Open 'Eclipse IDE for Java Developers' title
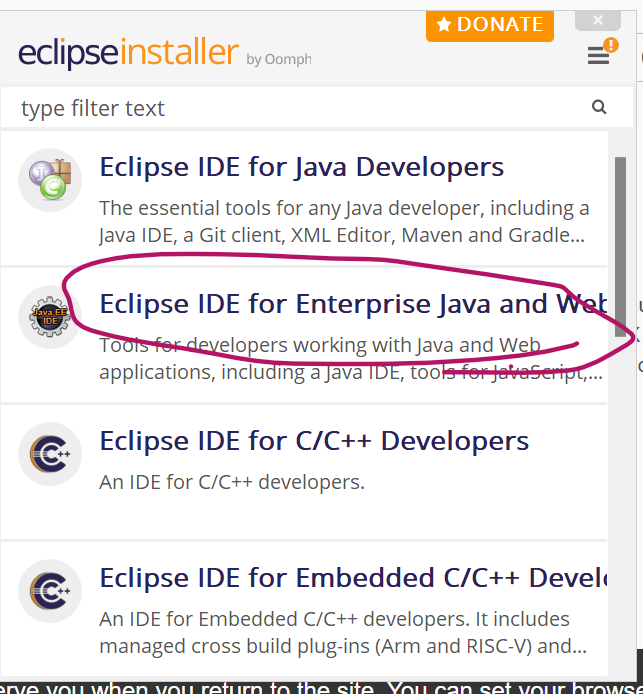 (302, 167)
